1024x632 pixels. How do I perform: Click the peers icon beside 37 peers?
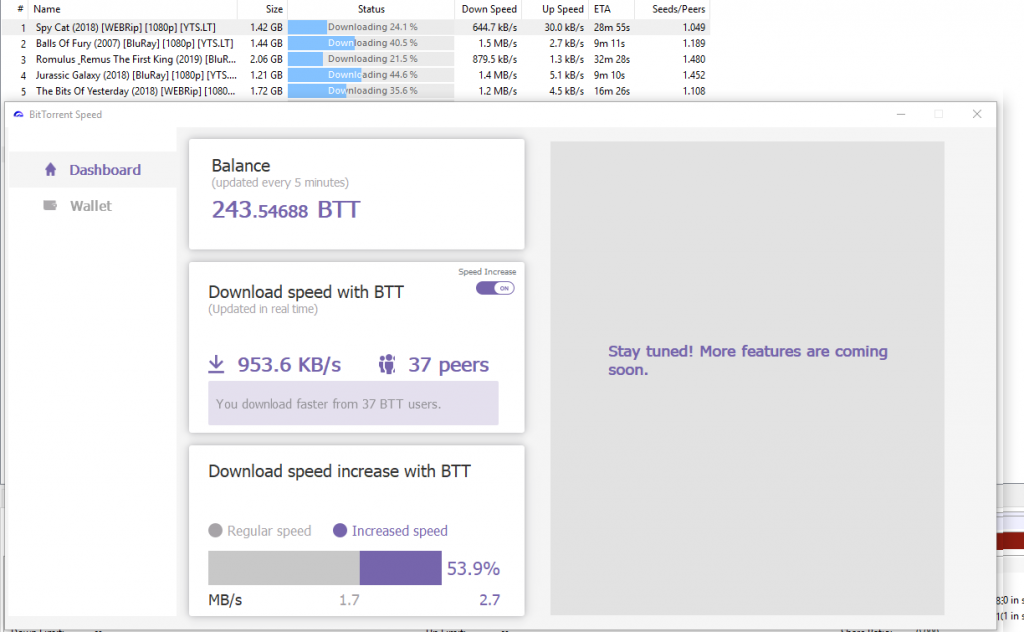(x=387, y=364)
